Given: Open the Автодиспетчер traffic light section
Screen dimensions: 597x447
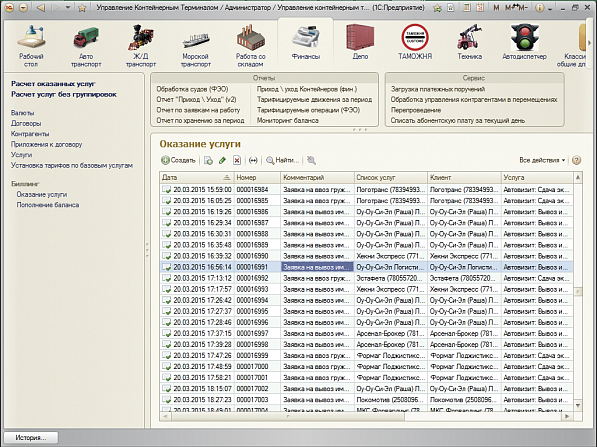Looking at the screenshot, I should (524, 43).
